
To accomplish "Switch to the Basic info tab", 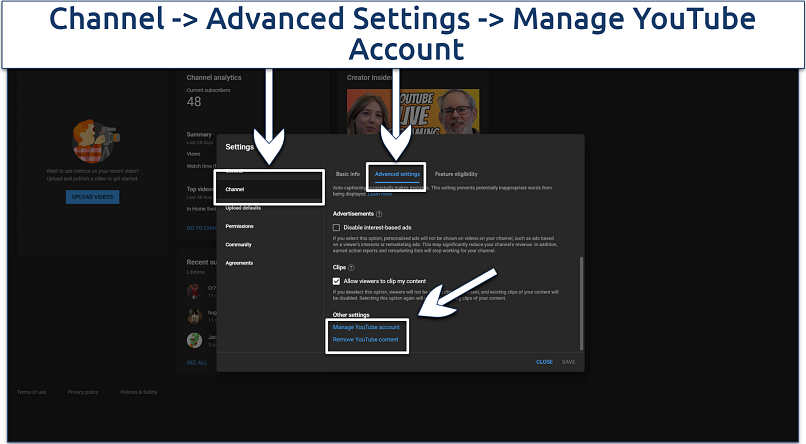I will pyautogui.click(x=348, y=174).
